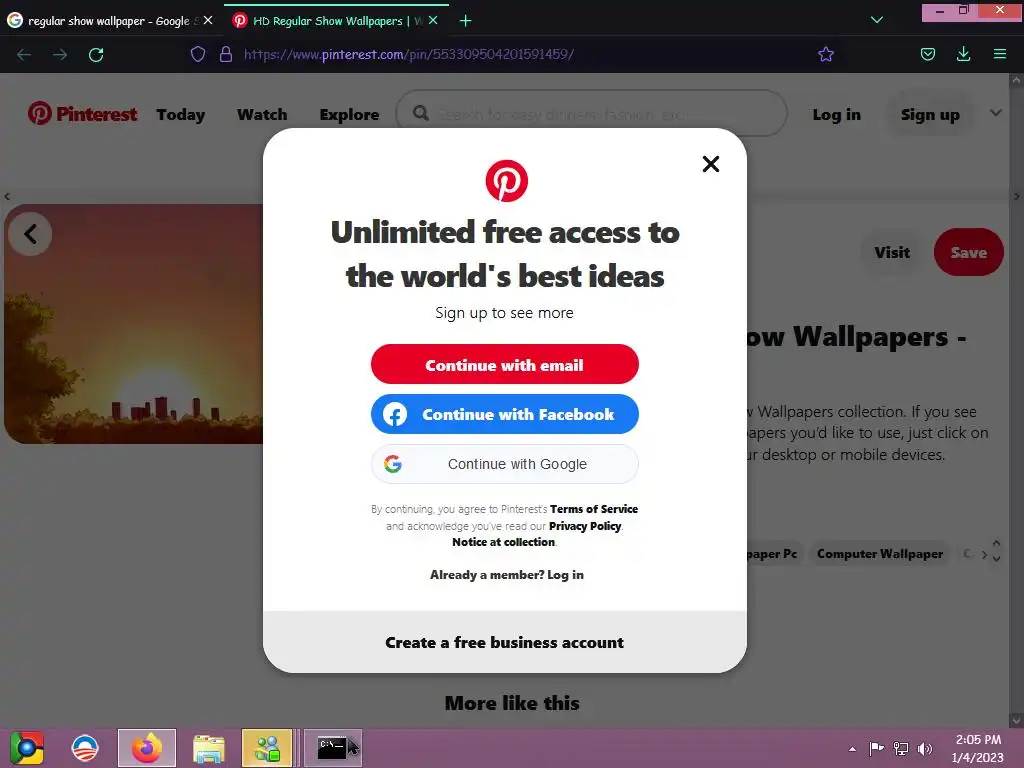Reload the current page
This screenshot has width=1024, height=768.
point(96,54)
